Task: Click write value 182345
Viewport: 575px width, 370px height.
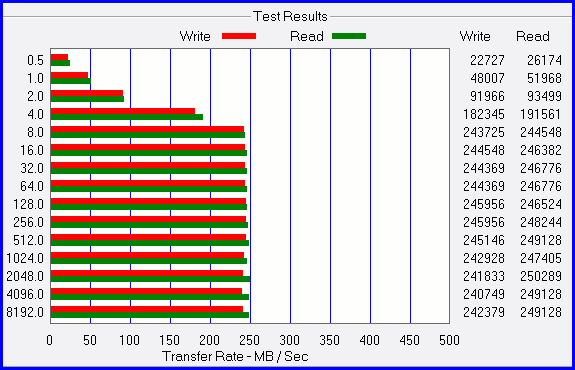Action: (x=484, y=114)
